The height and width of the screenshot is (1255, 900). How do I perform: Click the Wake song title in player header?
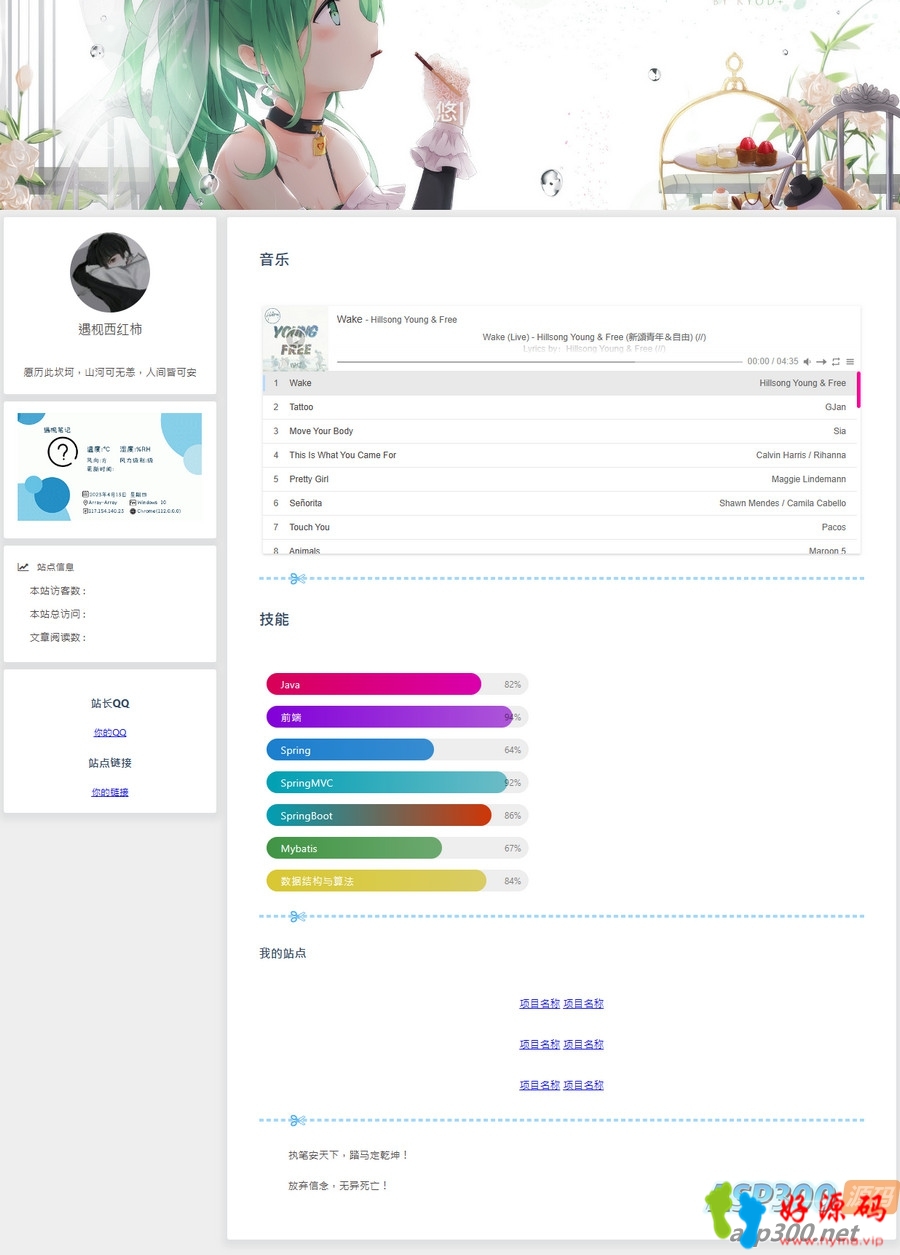point(349,319)
